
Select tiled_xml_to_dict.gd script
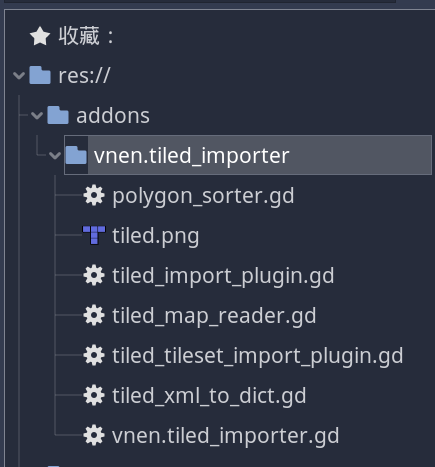tap(209, 396)
